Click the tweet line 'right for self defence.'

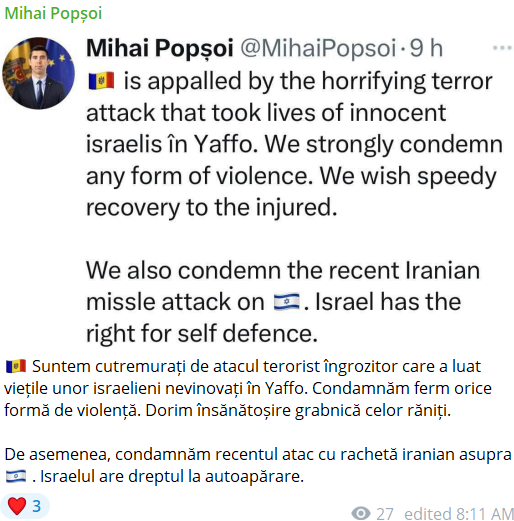coord(202,333)
